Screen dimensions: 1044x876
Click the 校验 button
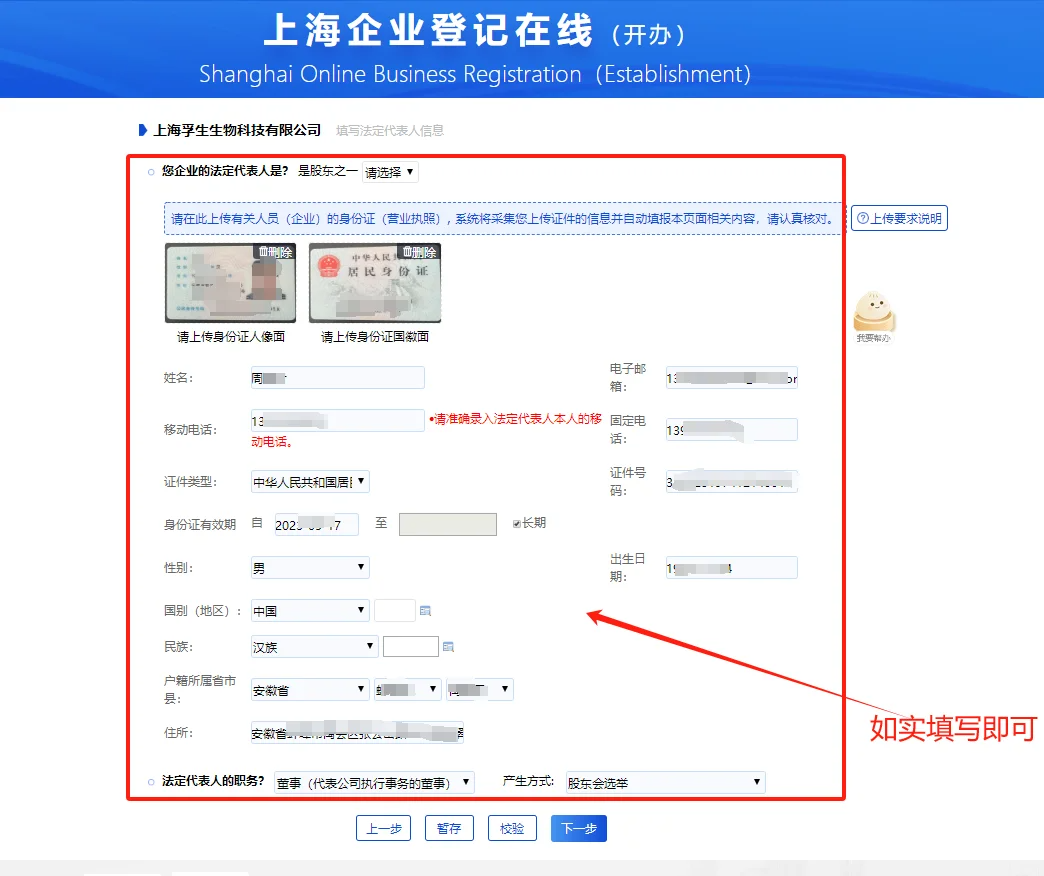point(512,828)
